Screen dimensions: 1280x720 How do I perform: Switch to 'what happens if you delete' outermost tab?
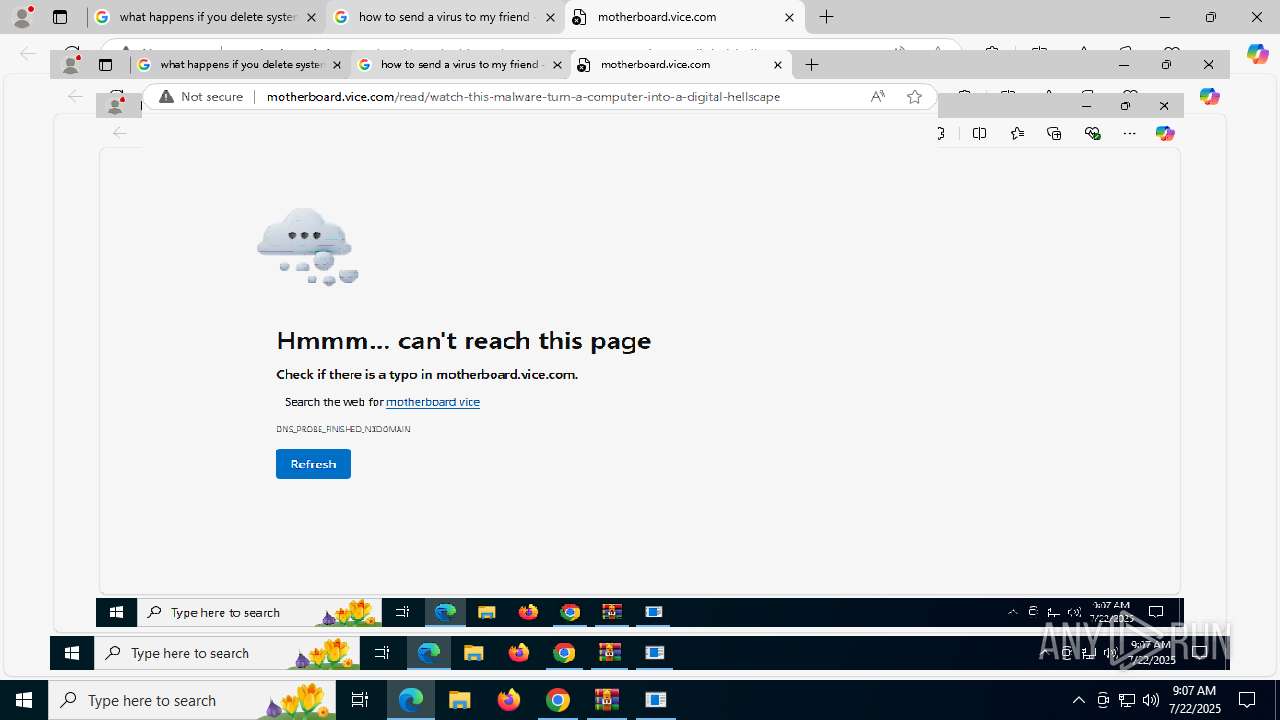[207, 17]
